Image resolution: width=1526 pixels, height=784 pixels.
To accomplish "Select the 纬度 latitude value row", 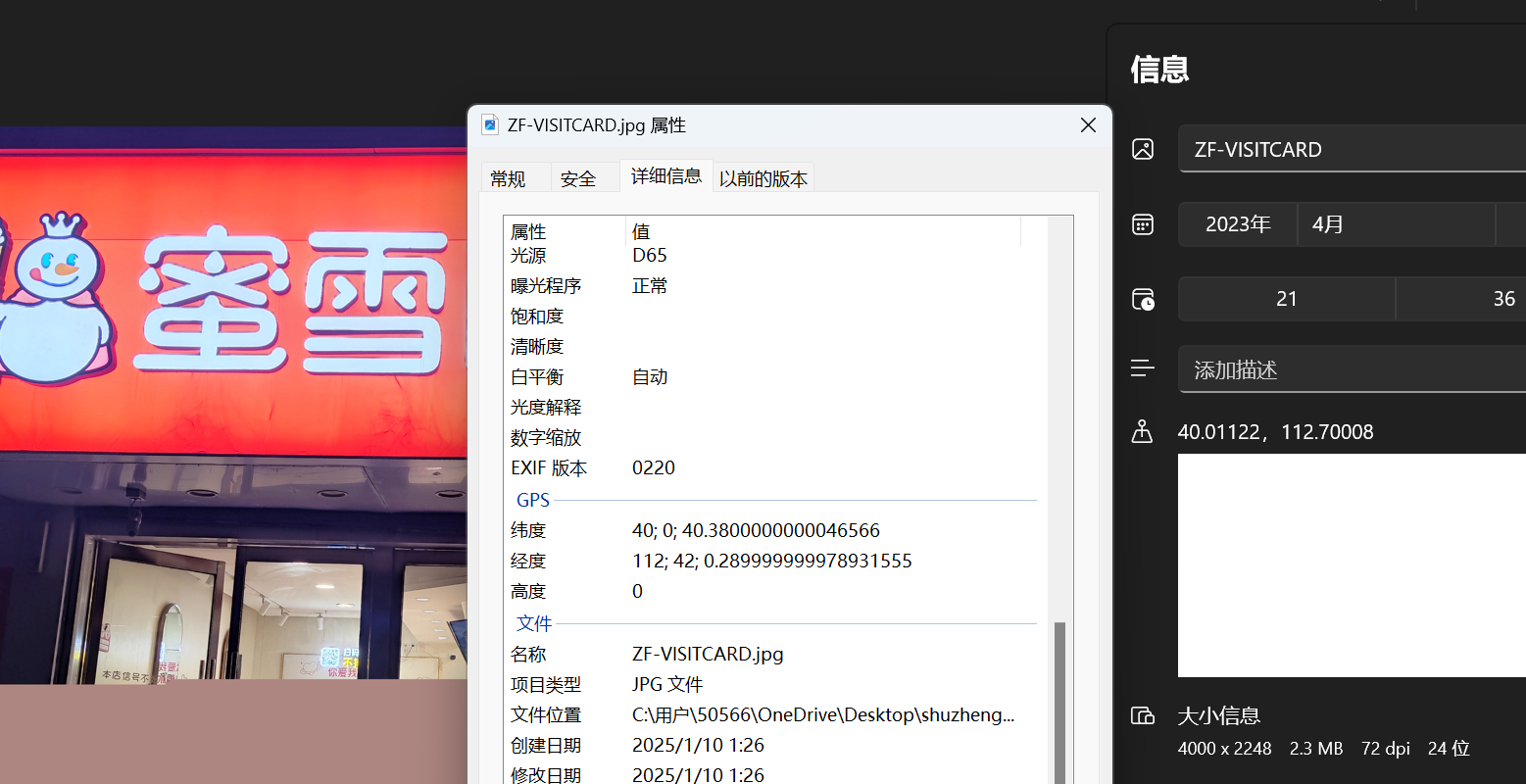I will (x=774, y=530).
